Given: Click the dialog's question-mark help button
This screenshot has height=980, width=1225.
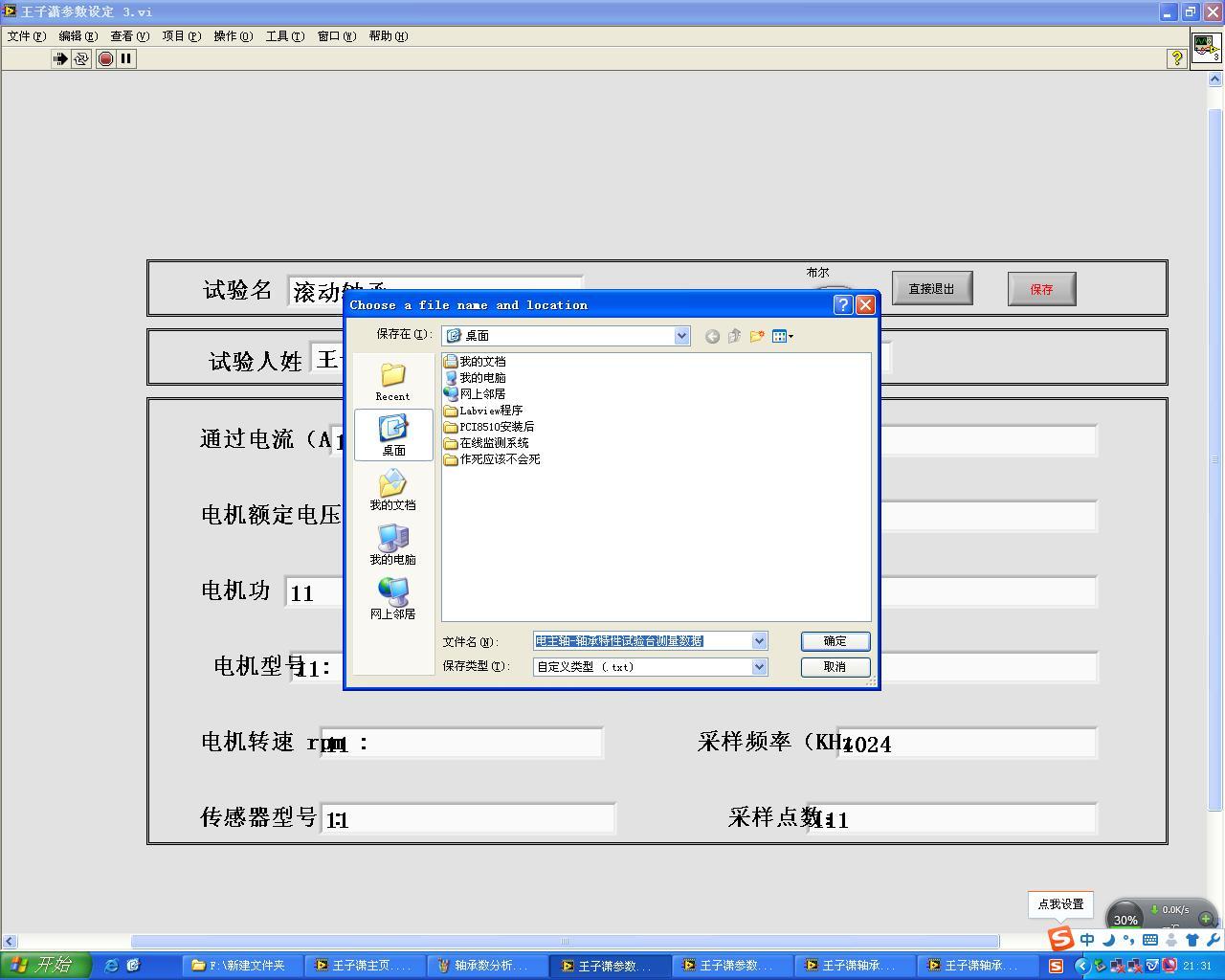Looking at the screenshot, I should click(843, 304).
